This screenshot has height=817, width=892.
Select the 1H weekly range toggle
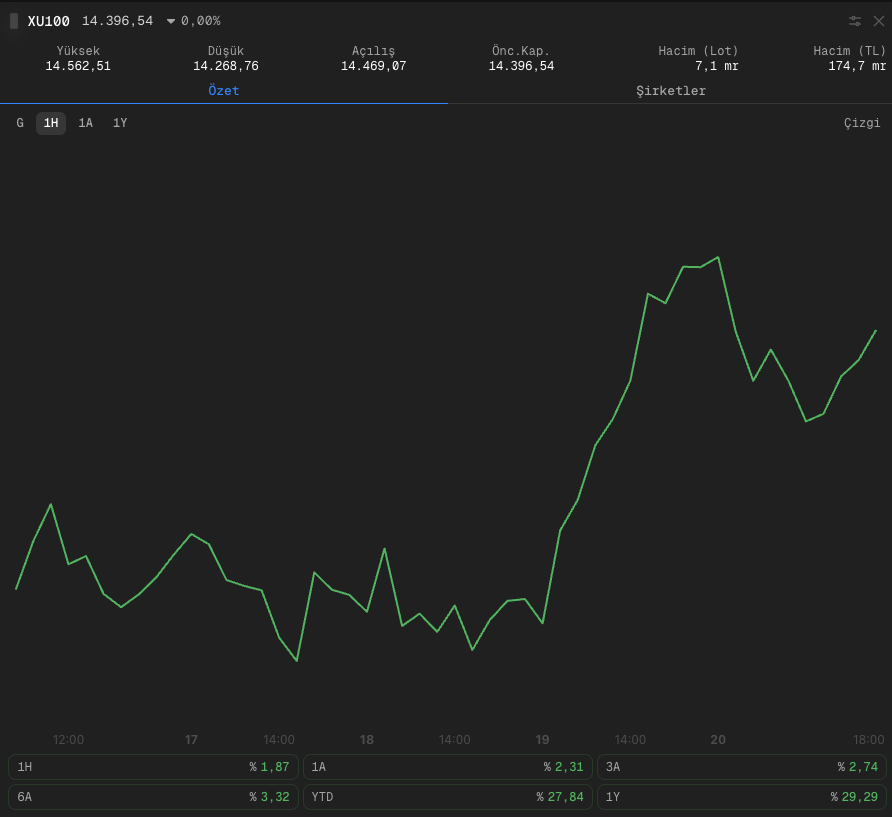tap(51, 123)
